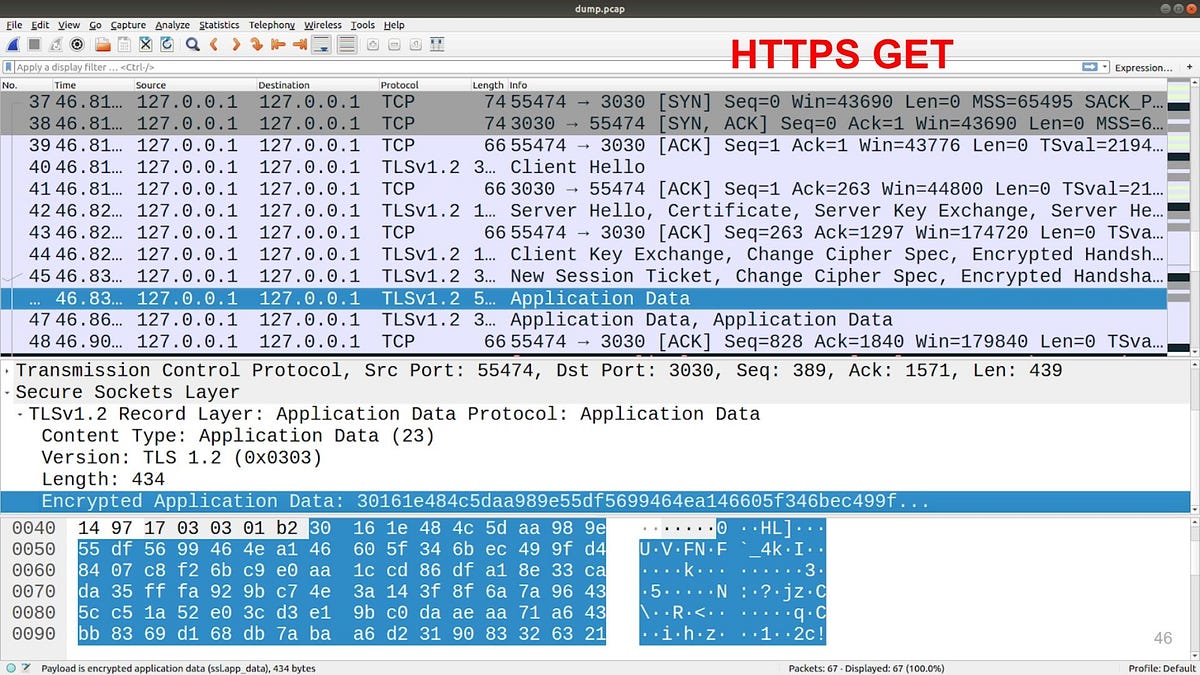
Task: Click the resize columns toolbar icon
Action: click(437, 45)
